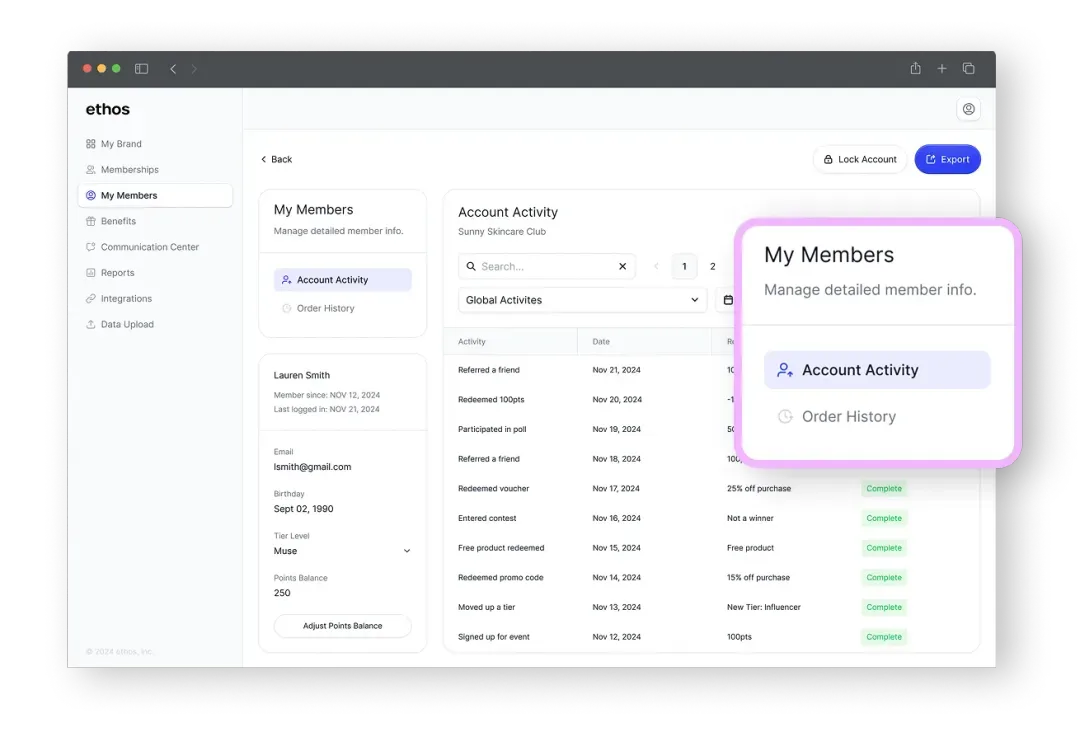Open Communication Center in sidebar
1080x732 pixels.
pos(149,247)
